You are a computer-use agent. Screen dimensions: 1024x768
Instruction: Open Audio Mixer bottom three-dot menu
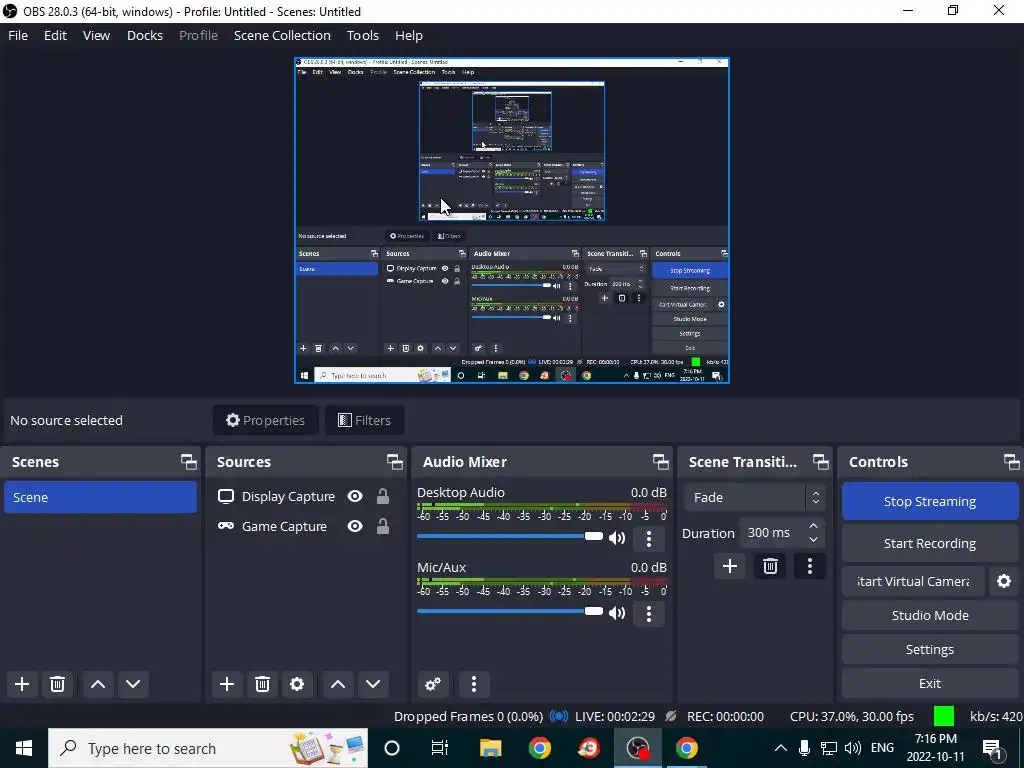pyautogui.click(x=474, y=684)
